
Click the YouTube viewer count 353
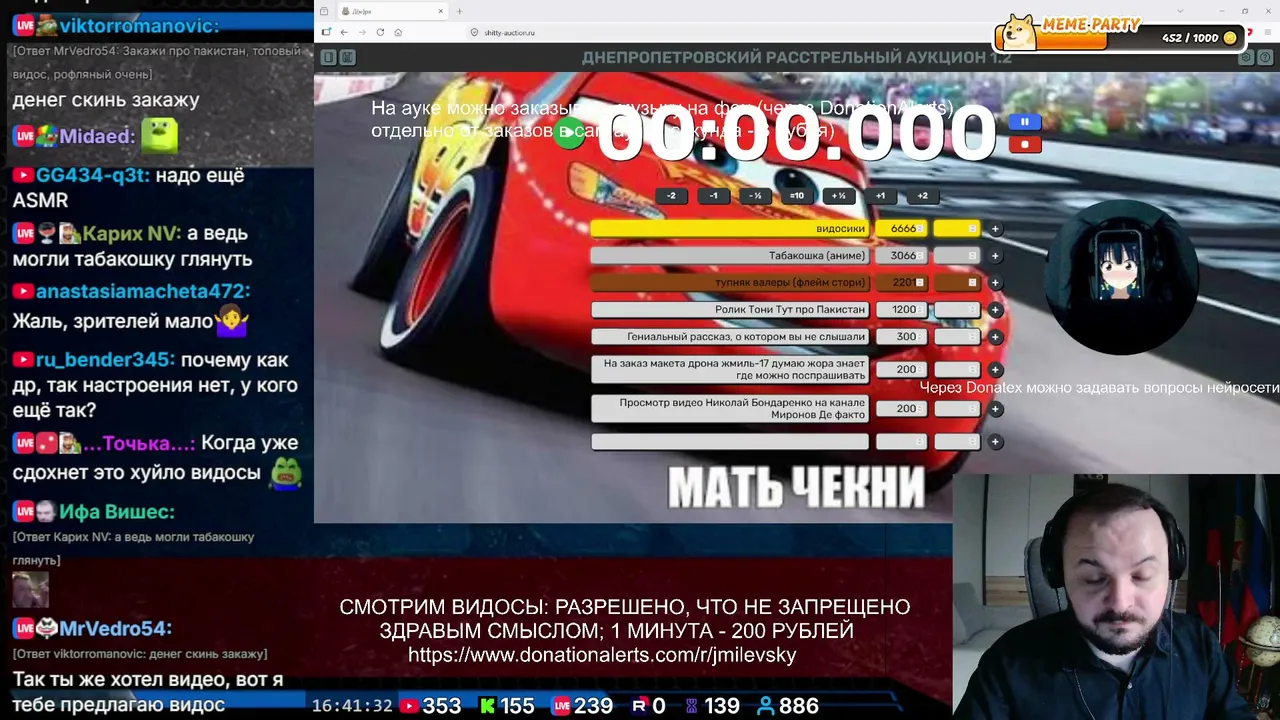pyautogui.click(x=441, y=706)
